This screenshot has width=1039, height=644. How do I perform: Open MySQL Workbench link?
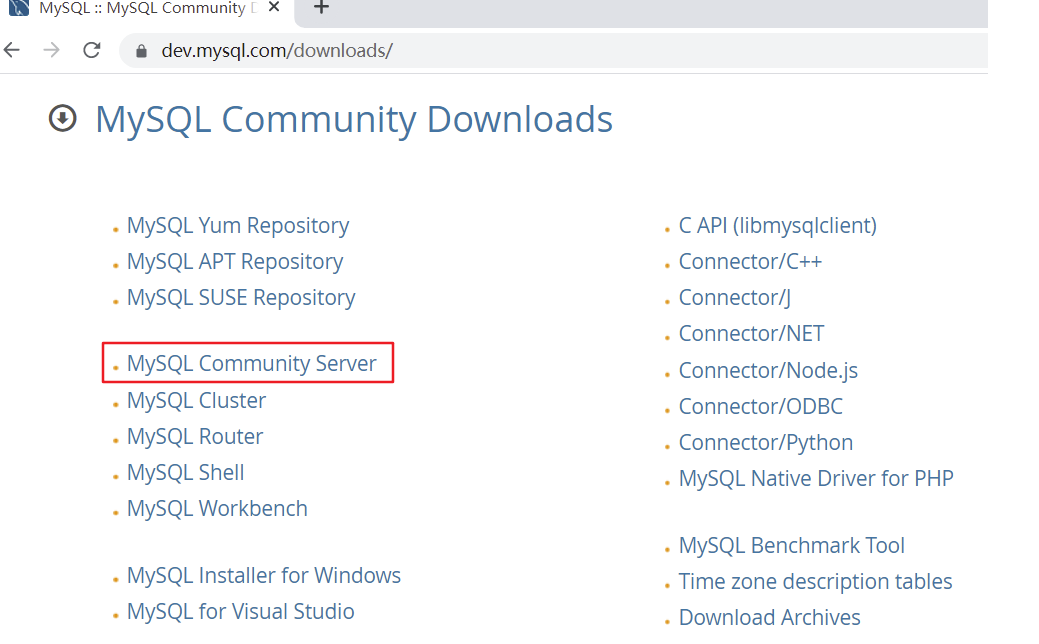click(217, 509)
